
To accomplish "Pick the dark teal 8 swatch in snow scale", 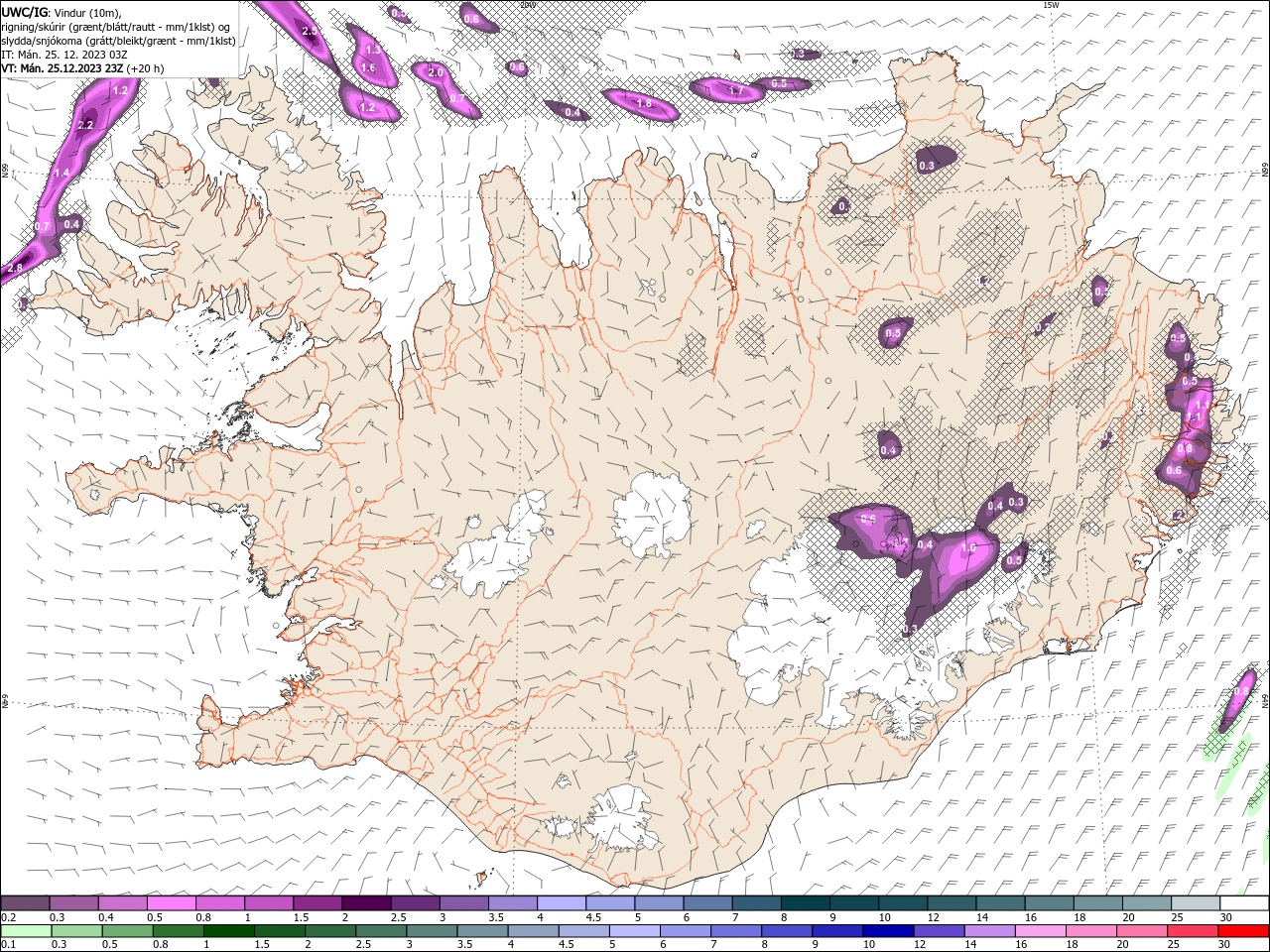I will (805, 903).
